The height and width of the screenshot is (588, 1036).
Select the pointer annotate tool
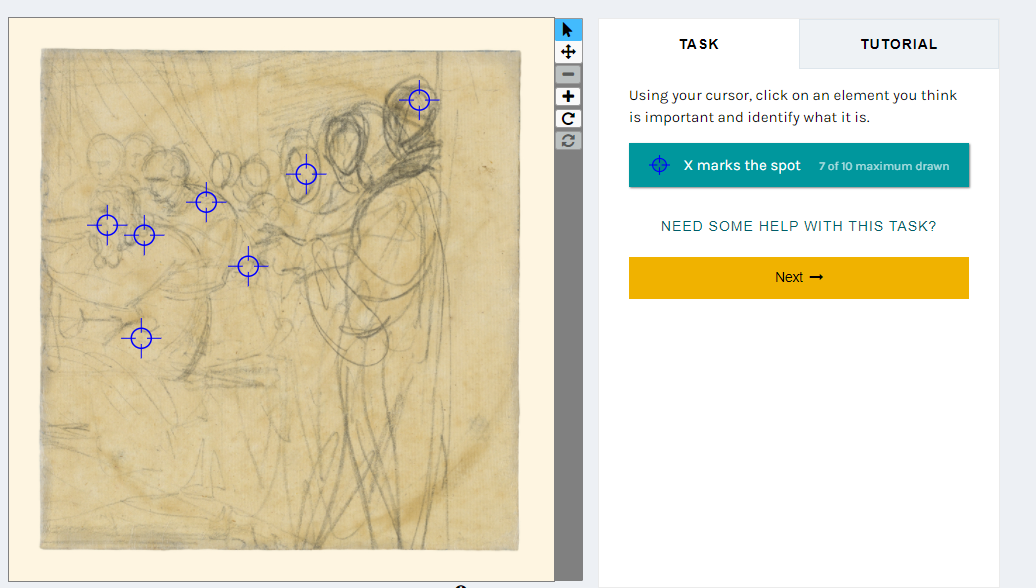(568, 30)
